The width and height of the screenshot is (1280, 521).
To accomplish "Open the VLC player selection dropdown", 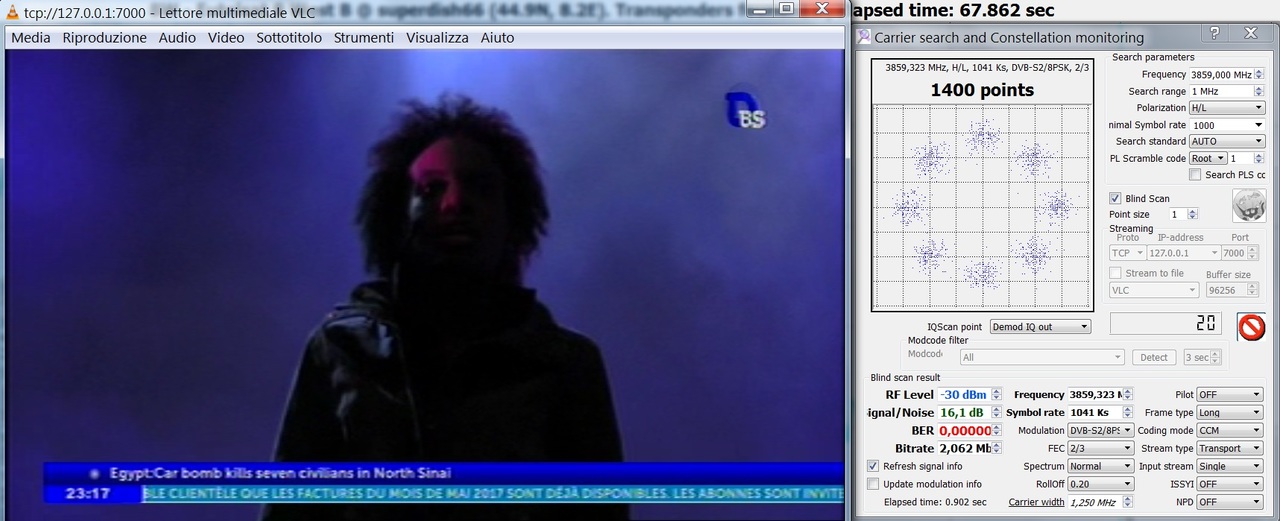I will click(x=1154, y=290).
